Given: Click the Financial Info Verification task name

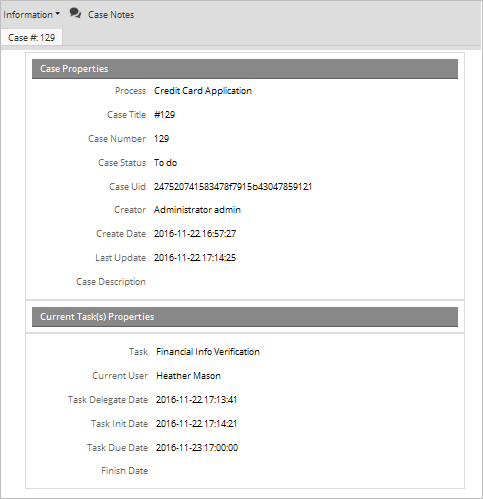Looking at the screenshot, I should 208,352.
